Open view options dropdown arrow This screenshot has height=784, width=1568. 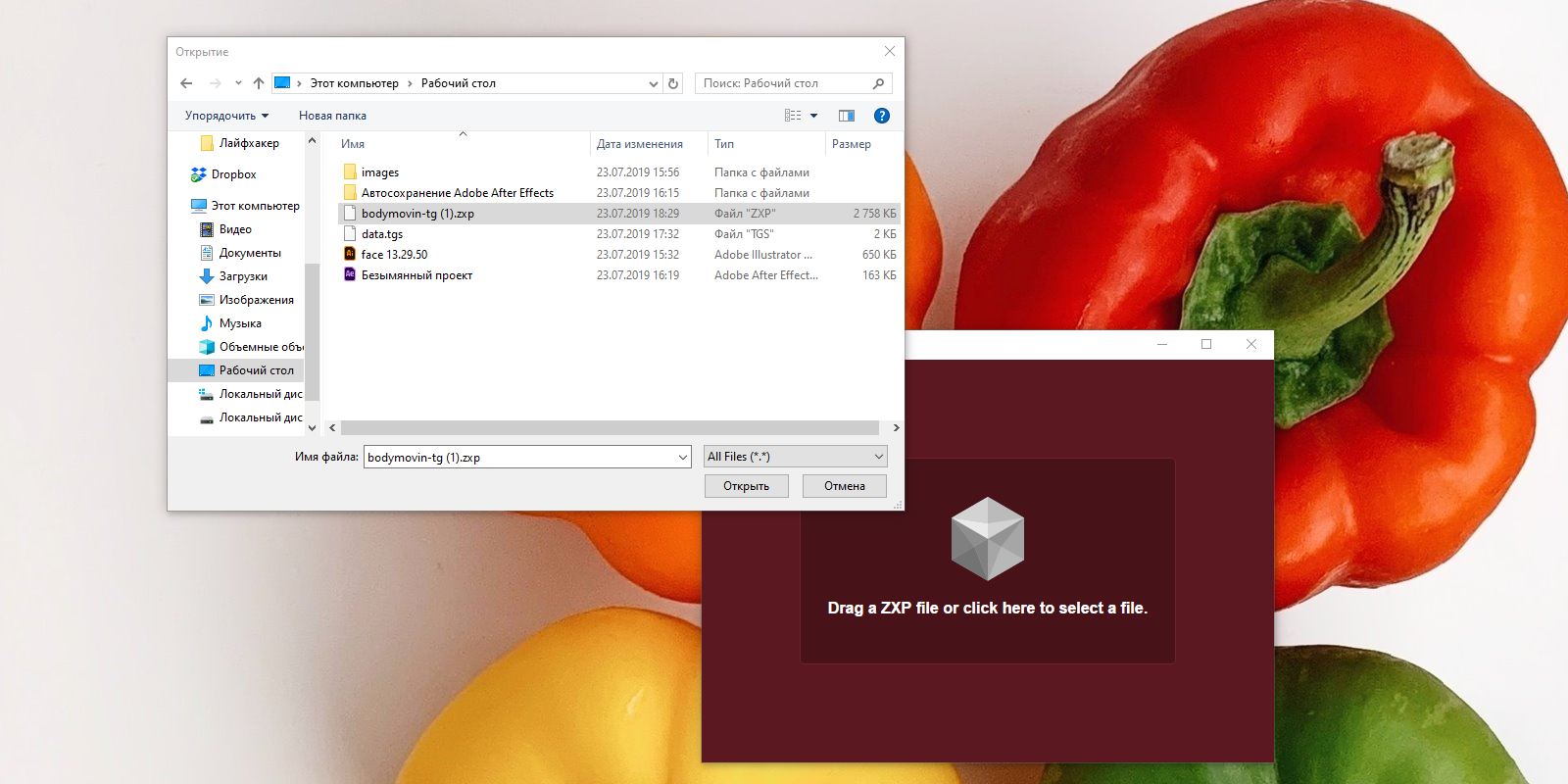[813, 116]
